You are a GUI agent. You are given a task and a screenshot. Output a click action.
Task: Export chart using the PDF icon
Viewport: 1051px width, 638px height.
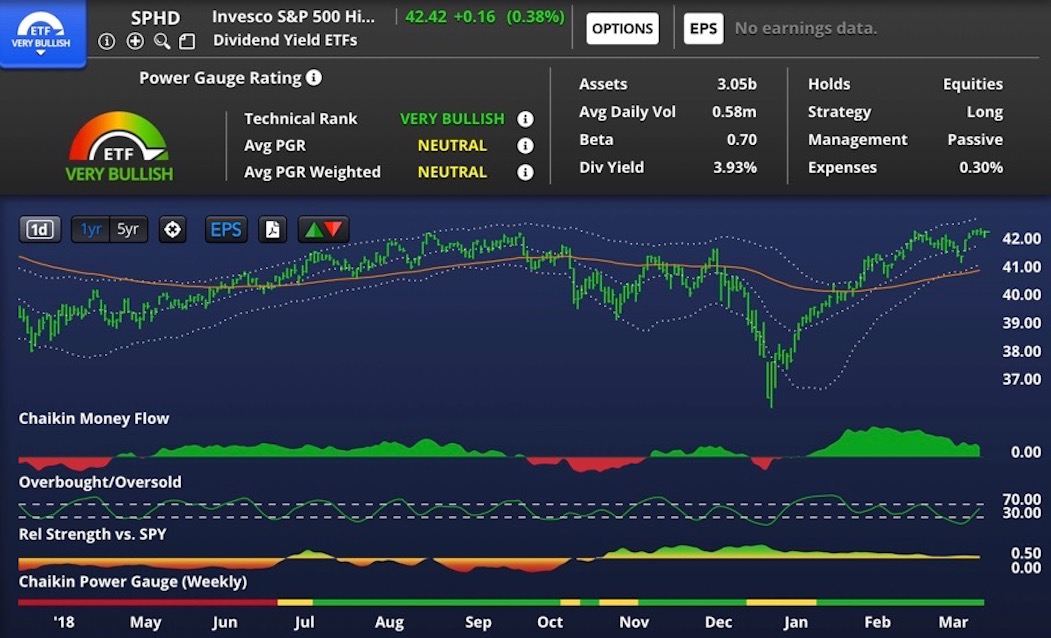[x=272, y=229]
